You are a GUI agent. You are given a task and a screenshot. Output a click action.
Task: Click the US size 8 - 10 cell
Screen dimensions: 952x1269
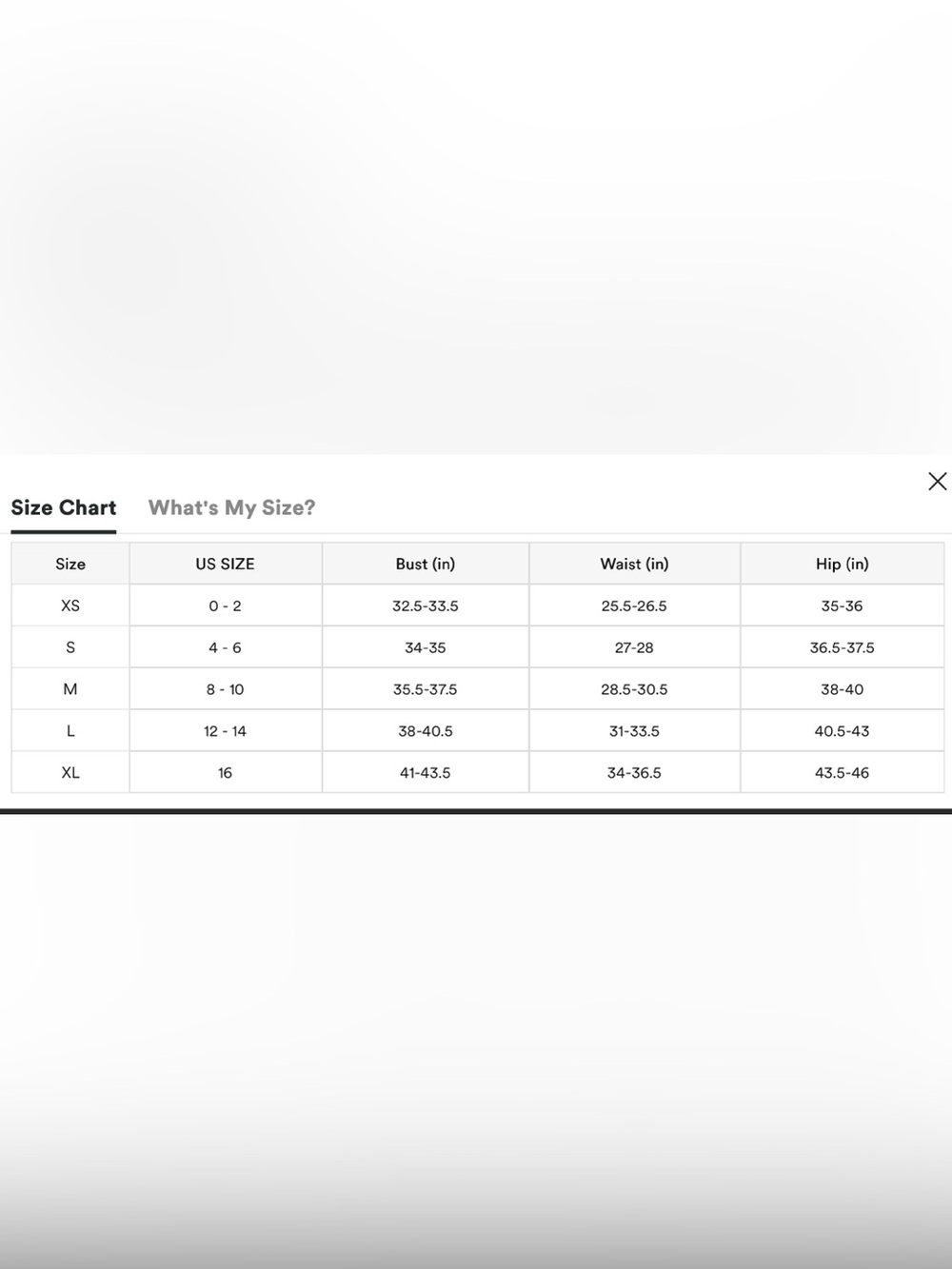[226, 689]
